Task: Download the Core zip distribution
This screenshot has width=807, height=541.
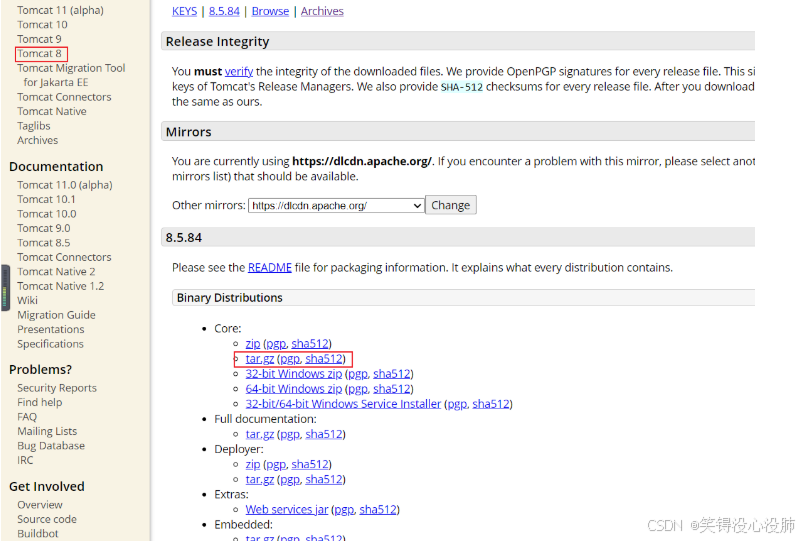Action: [253, 343]
